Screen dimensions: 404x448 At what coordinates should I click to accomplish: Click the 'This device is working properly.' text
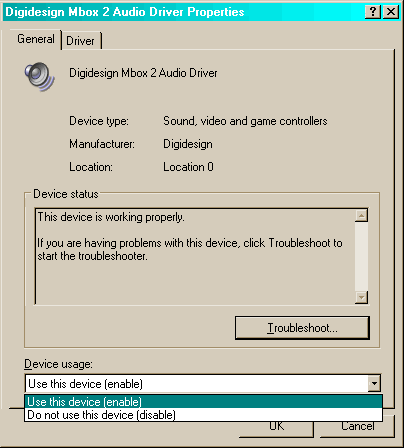point(111,217)
